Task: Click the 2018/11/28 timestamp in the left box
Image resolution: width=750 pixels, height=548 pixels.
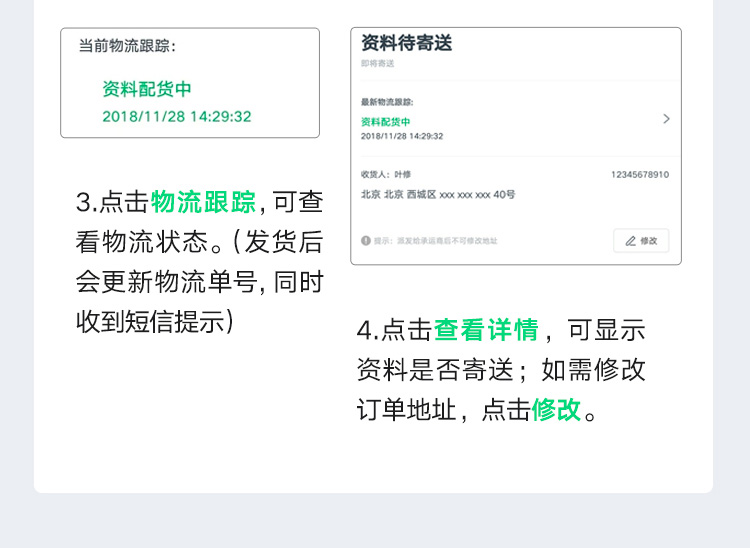Action: point(177,116)
